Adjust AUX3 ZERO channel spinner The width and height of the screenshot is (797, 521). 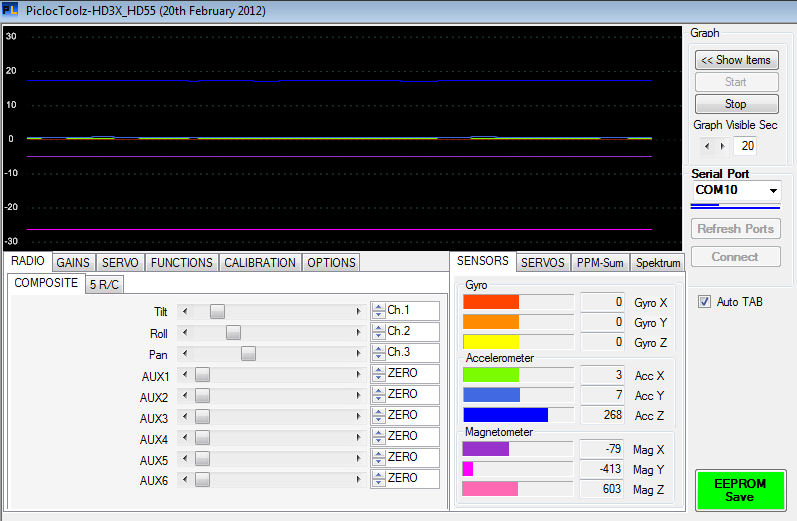pyautogui.click(x=378, y=416)
